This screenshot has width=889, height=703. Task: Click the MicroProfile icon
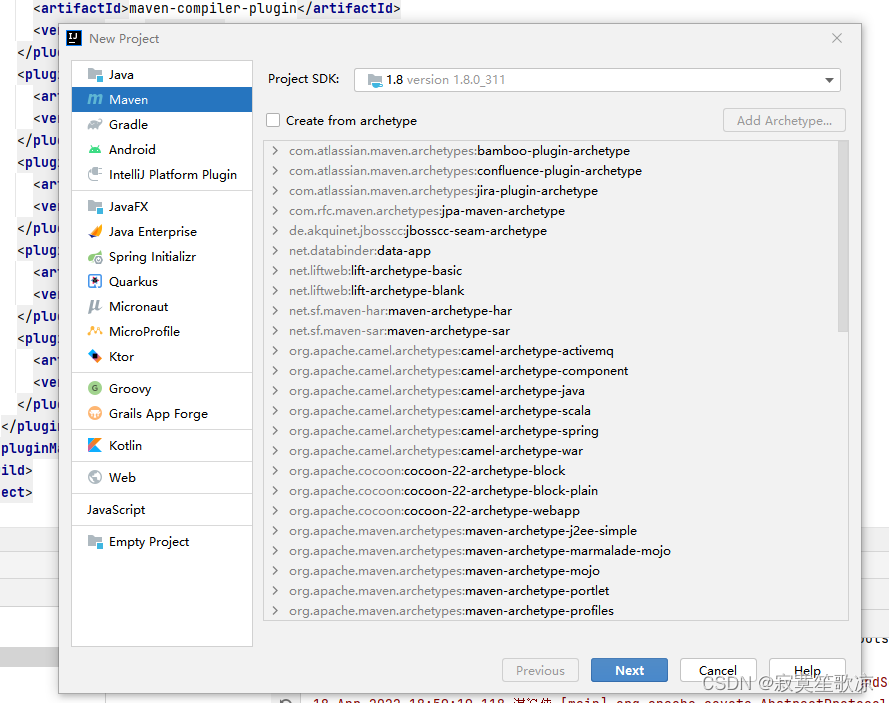(x=95, y=331)
